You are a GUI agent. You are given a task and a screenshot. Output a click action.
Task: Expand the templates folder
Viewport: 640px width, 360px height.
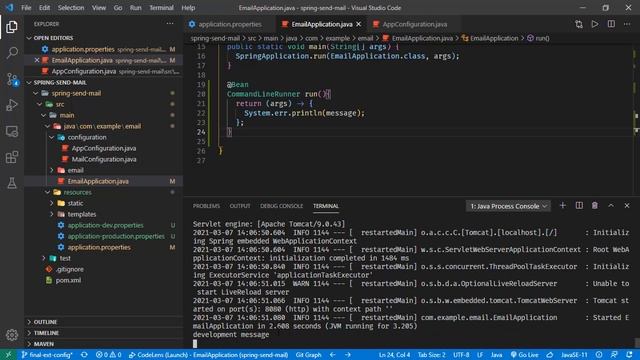pos(52,214)
